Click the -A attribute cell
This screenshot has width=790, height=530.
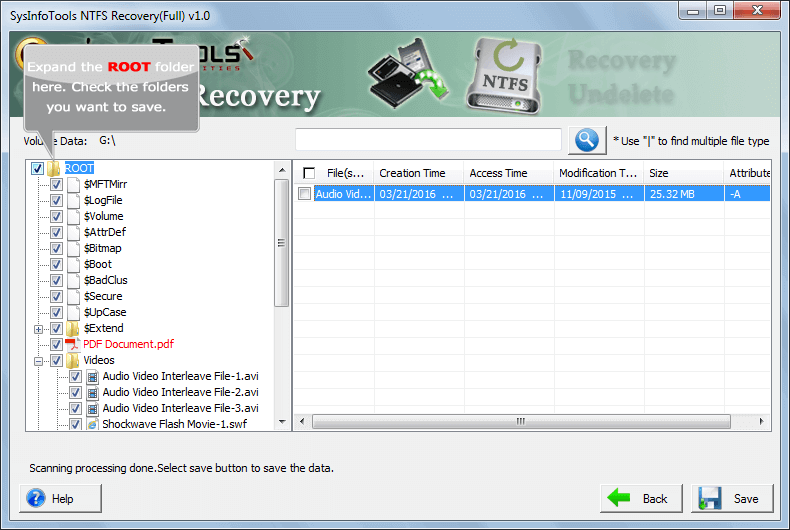[748, 193]
